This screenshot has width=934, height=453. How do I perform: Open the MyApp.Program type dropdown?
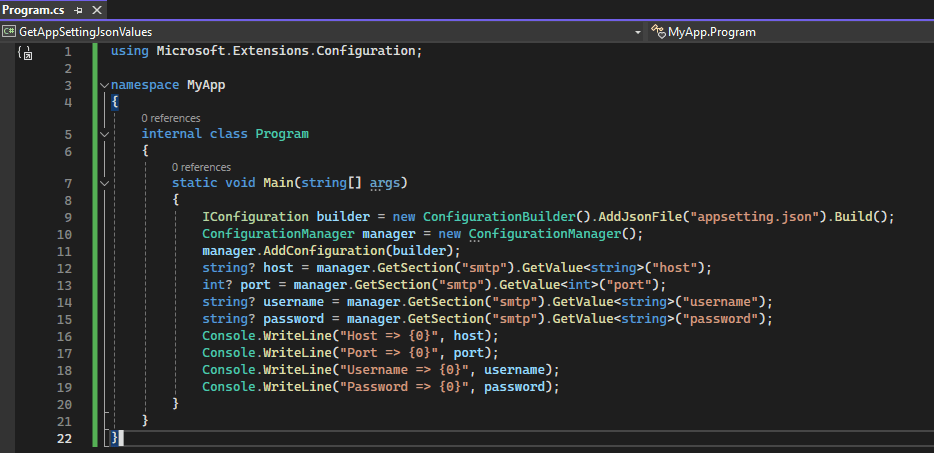pyautogui.click(x=790, y=32)
